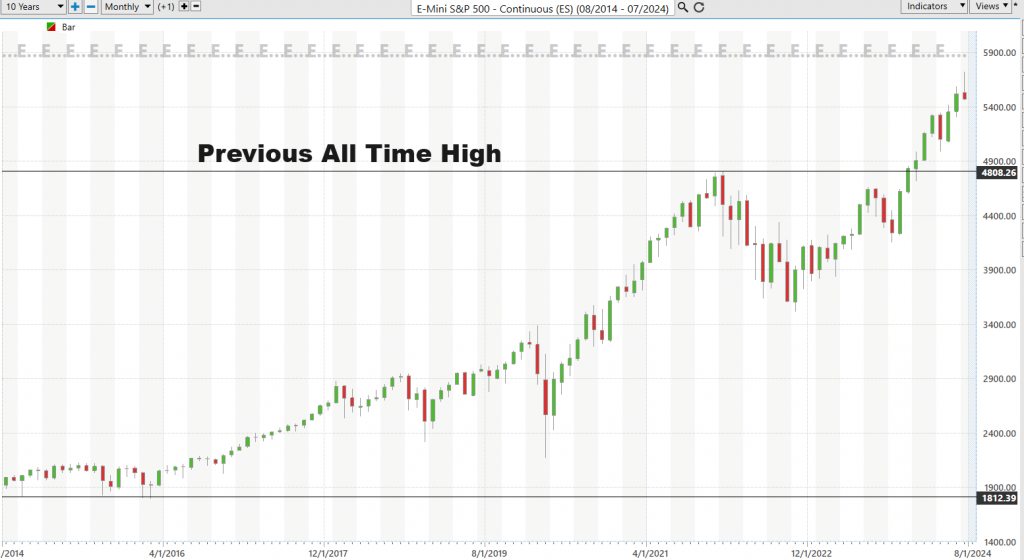Open the Monthly interval dropdown
Image resolution: width=1024 pixels, height=560 pixels.
[127, 7]
